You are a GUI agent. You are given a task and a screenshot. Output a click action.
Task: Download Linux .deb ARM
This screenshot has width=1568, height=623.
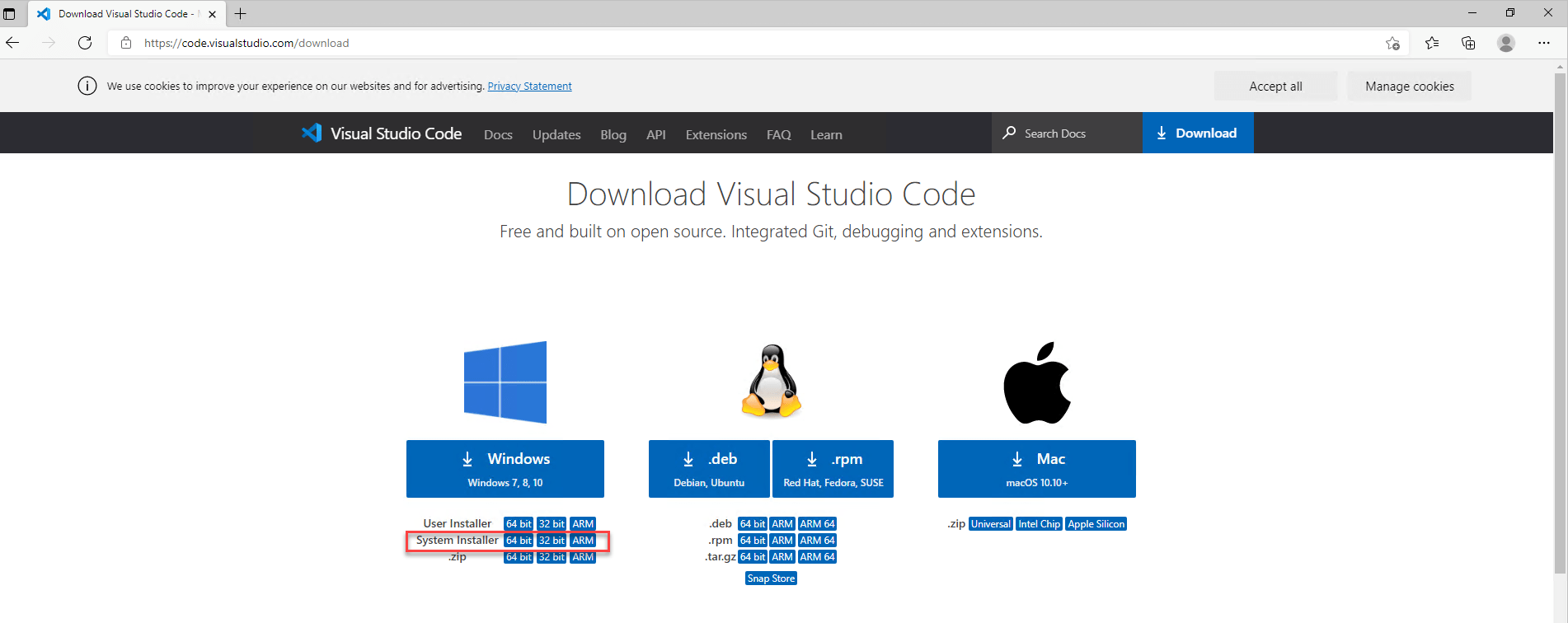782,524
